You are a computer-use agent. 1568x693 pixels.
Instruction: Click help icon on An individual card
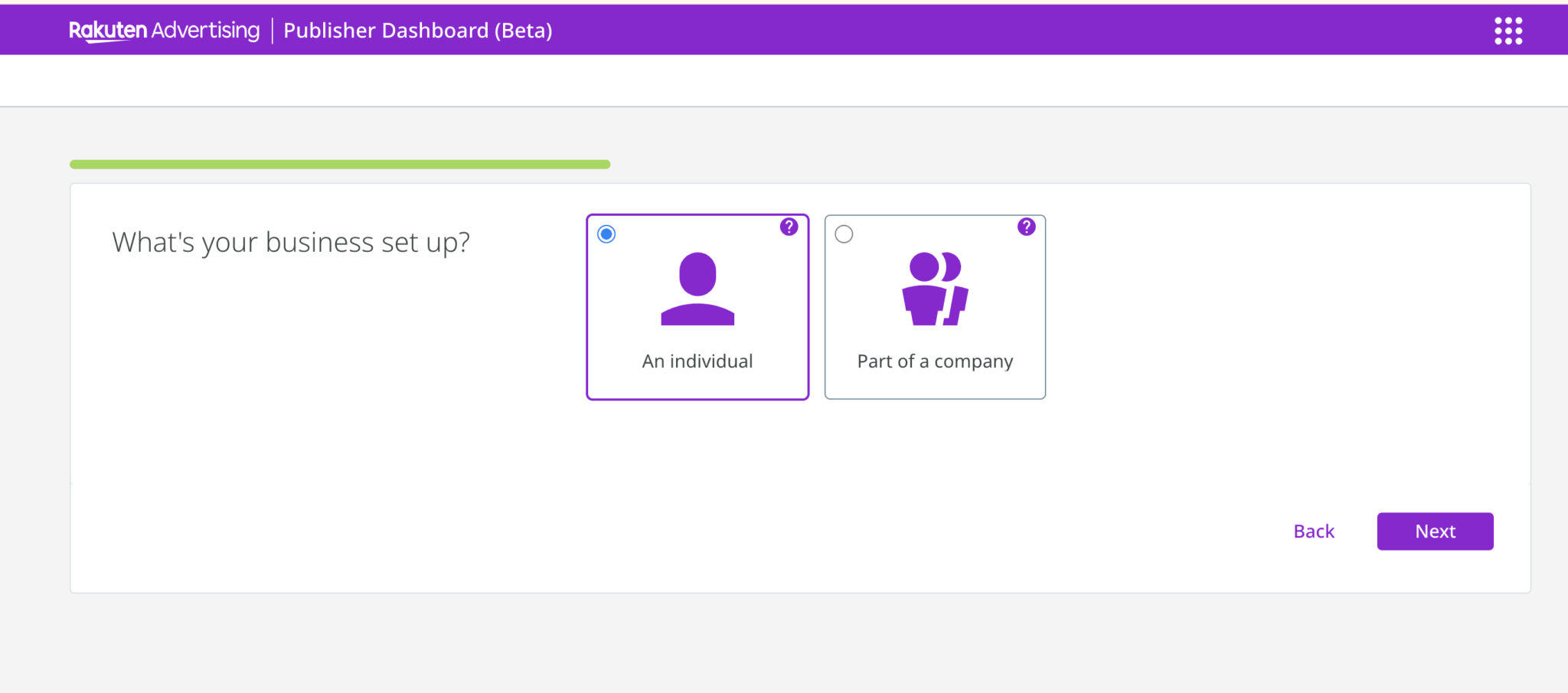coord(789,227)
